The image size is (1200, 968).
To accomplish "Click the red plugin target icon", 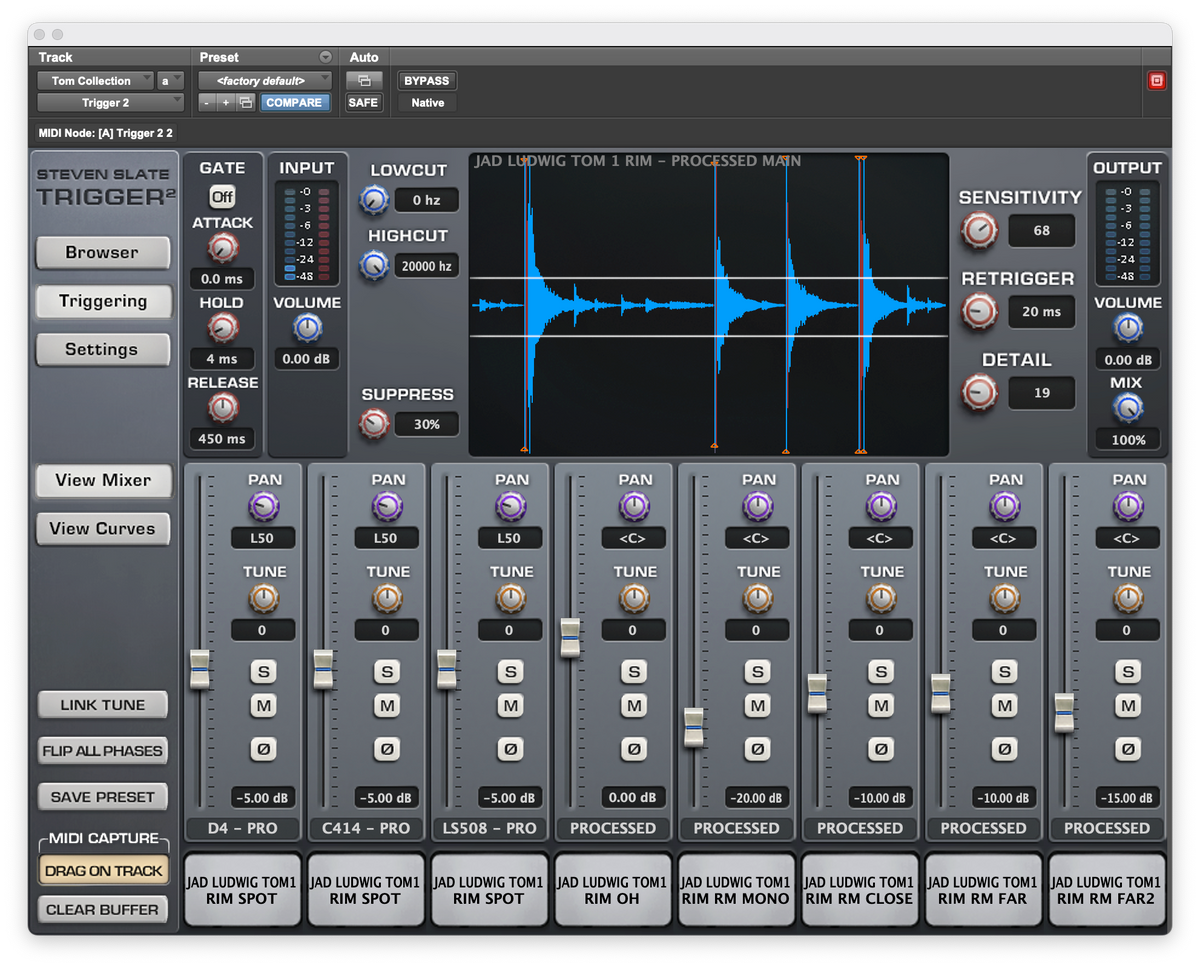I will click(1157, 81).
